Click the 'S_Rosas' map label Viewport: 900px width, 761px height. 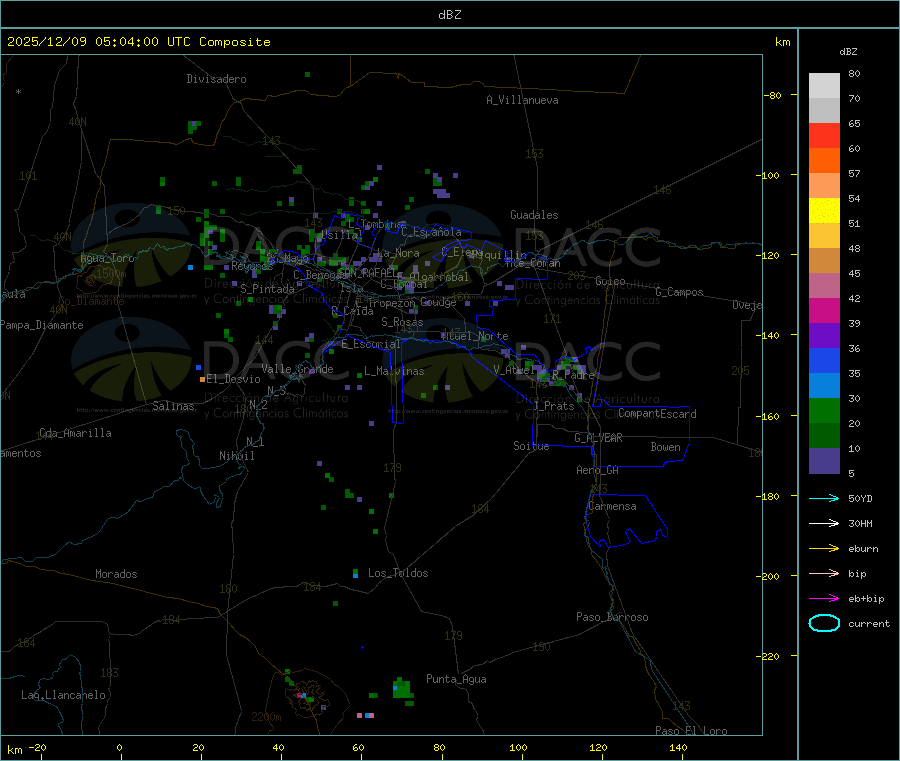point(402,322)
